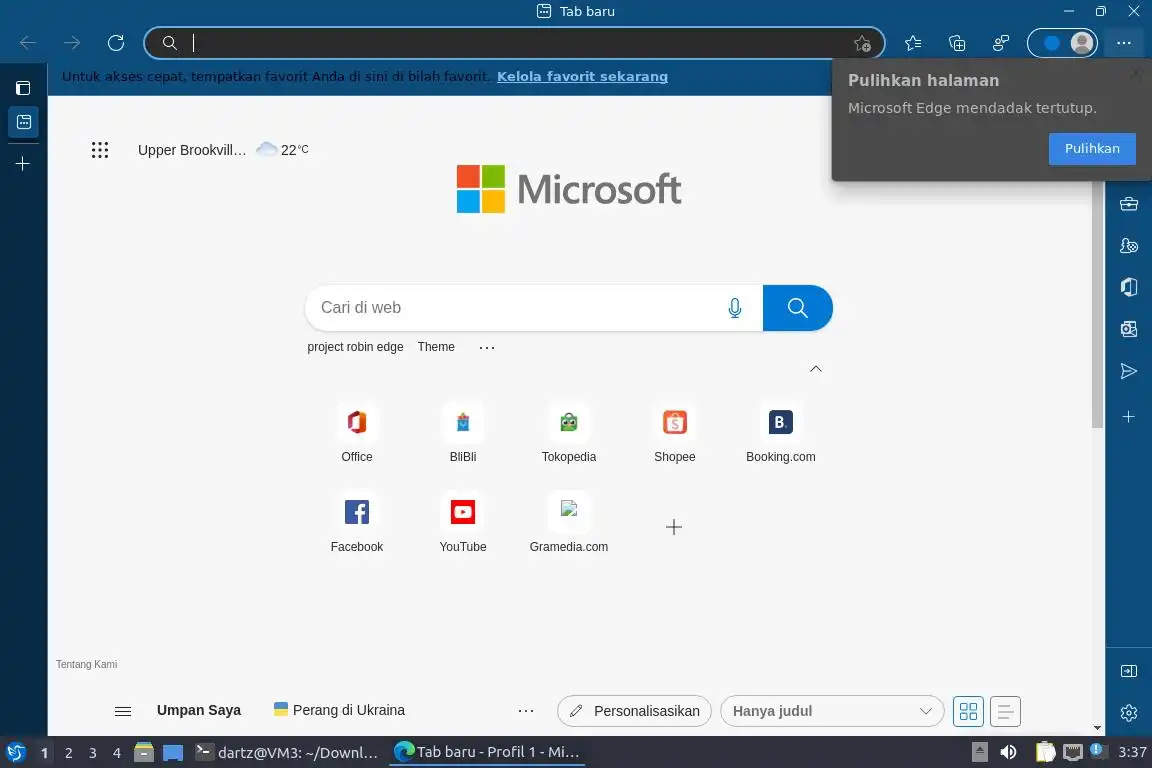Click the blue search magnifier button
The image size is (1152, 768).
[x=798, y=308]
